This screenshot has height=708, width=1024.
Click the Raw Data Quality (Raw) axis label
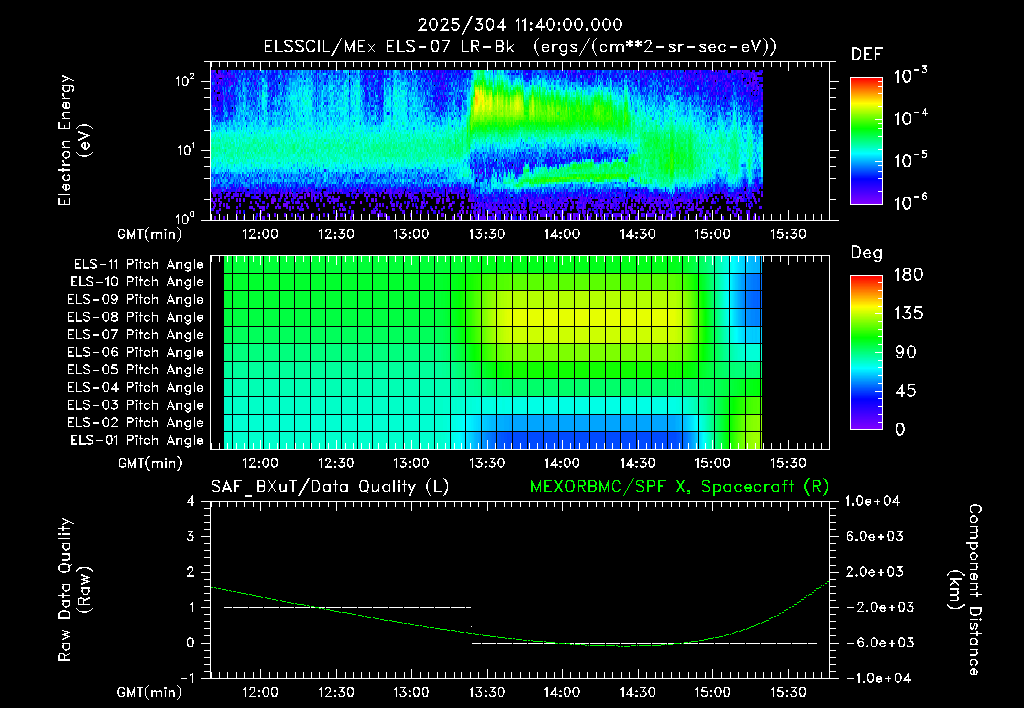[x=74, y=590]
